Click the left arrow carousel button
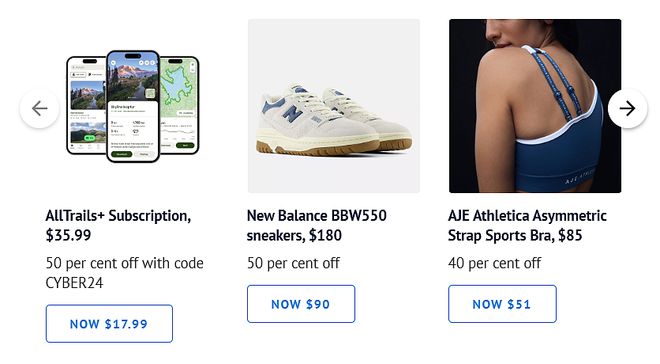 click(40, 109)
